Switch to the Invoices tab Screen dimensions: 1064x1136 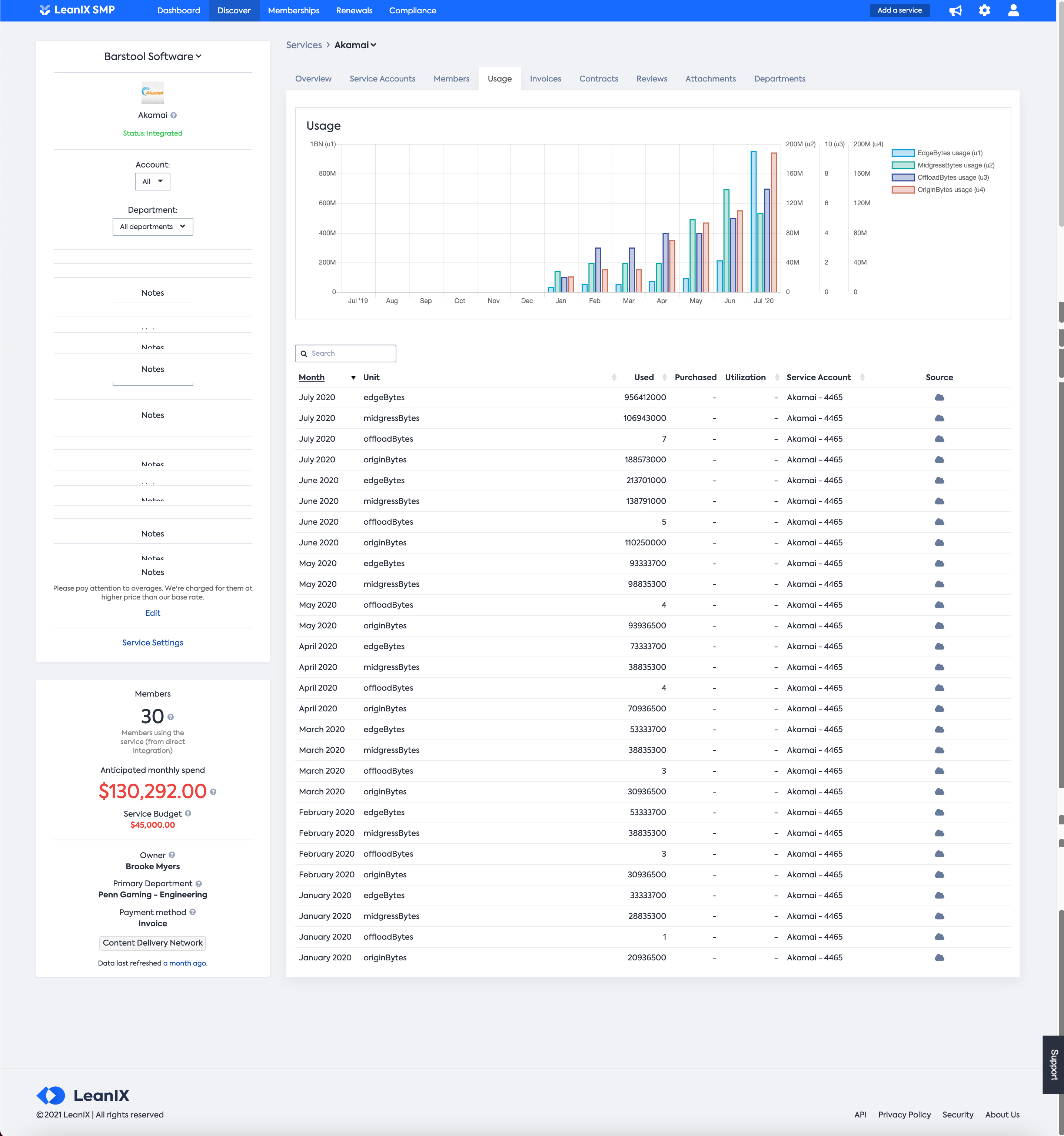click(545, 79)
